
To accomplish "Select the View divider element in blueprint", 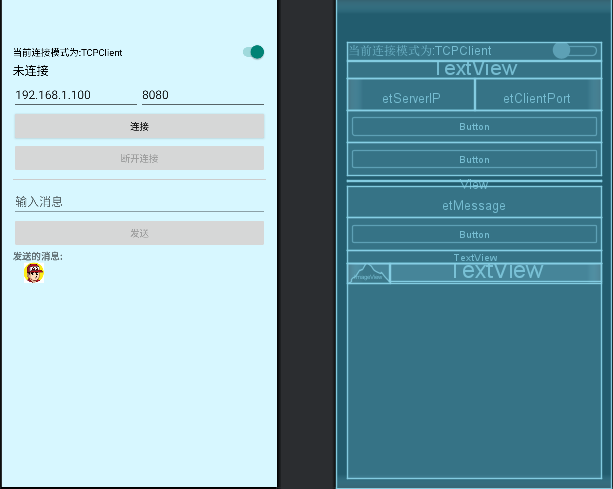I will point(474,181).
